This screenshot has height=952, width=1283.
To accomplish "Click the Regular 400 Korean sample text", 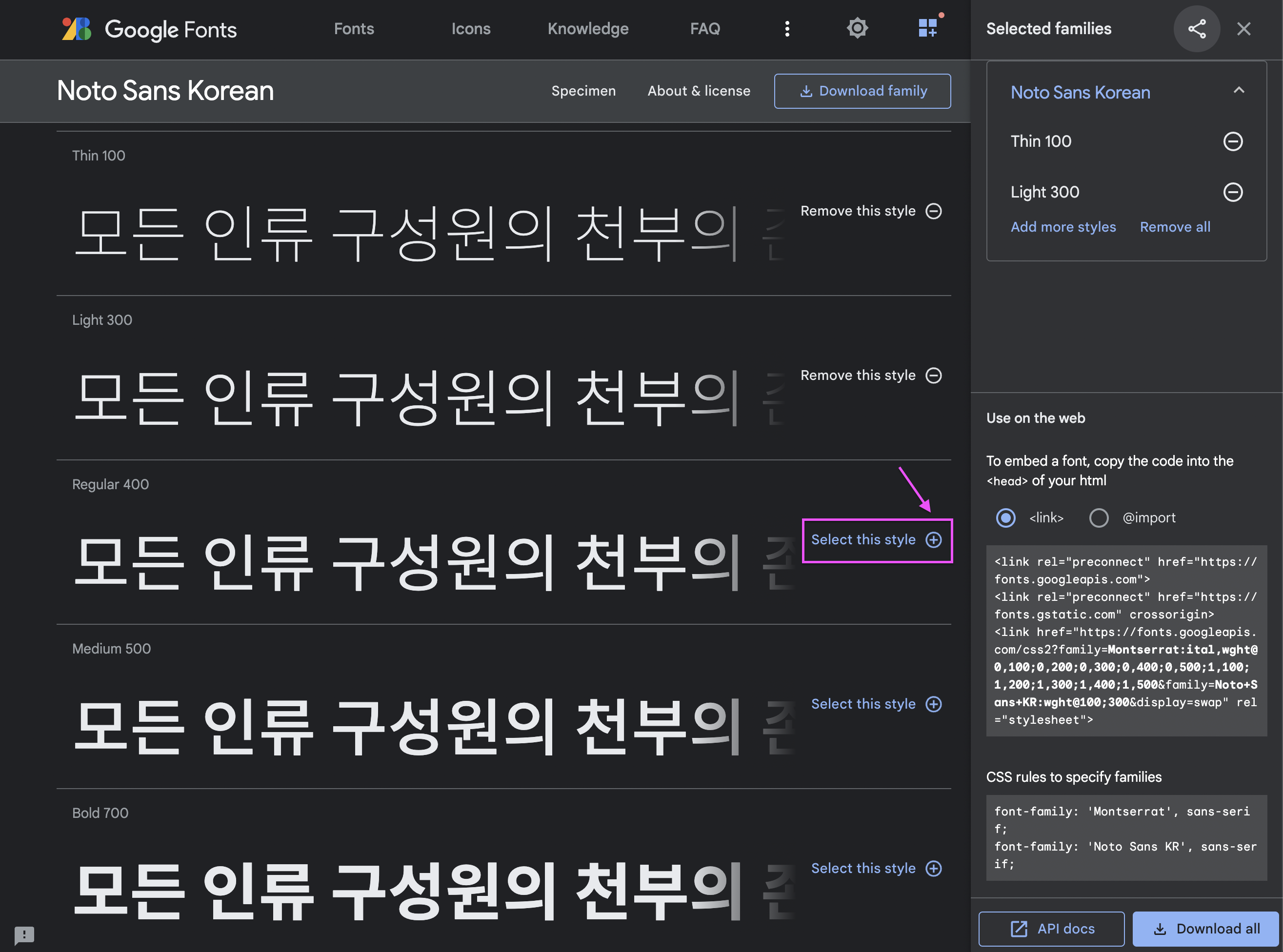I will [x=435, y=562].
